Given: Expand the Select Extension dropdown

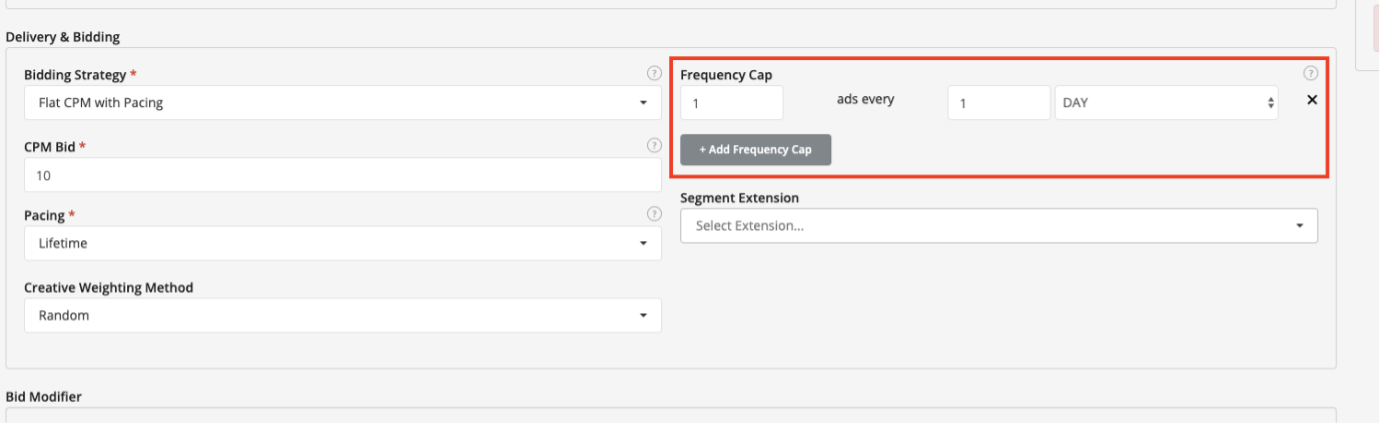Looking at the screenshot, I should tap(999, 225).
